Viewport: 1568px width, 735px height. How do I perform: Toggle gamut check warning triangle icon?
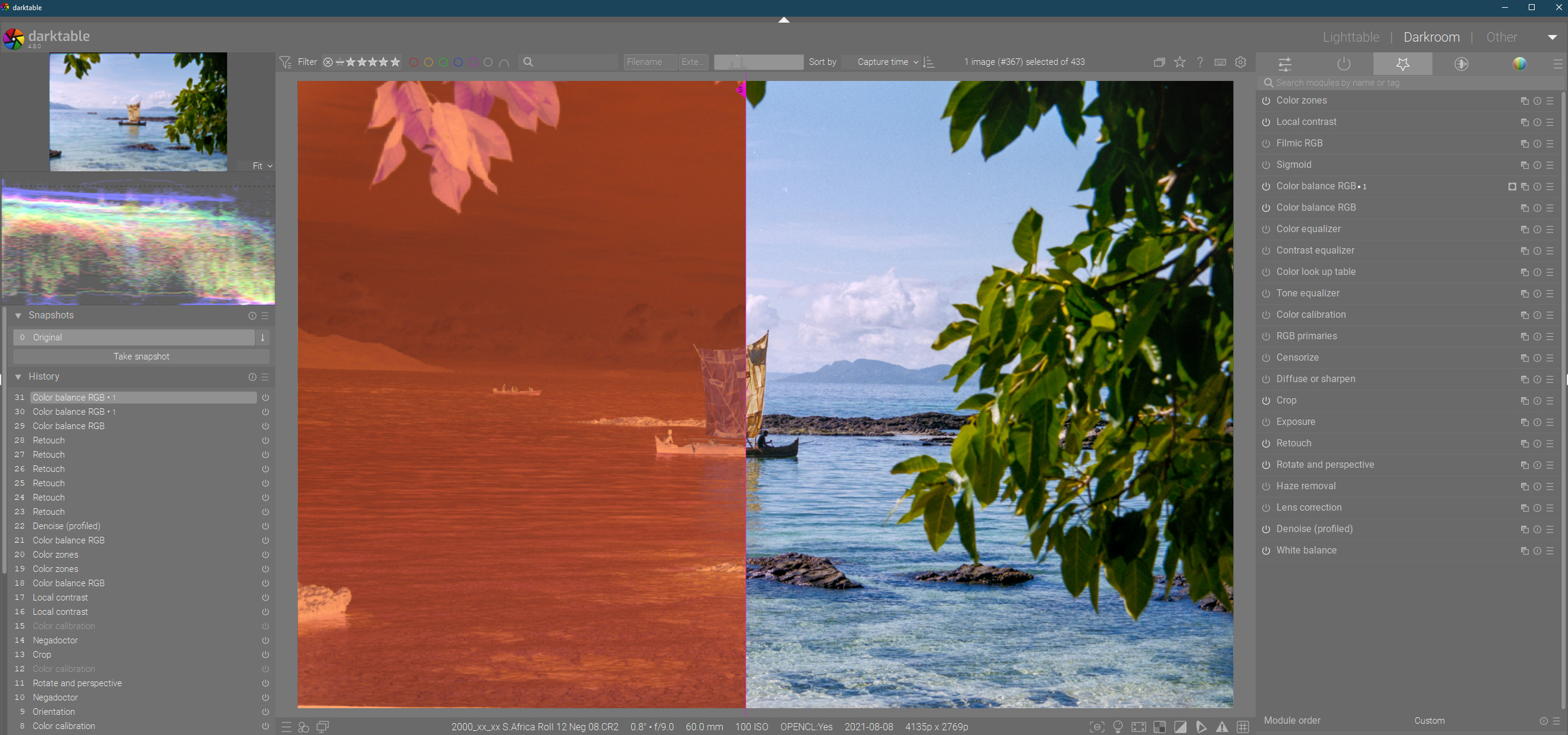tap(1222, 727)
